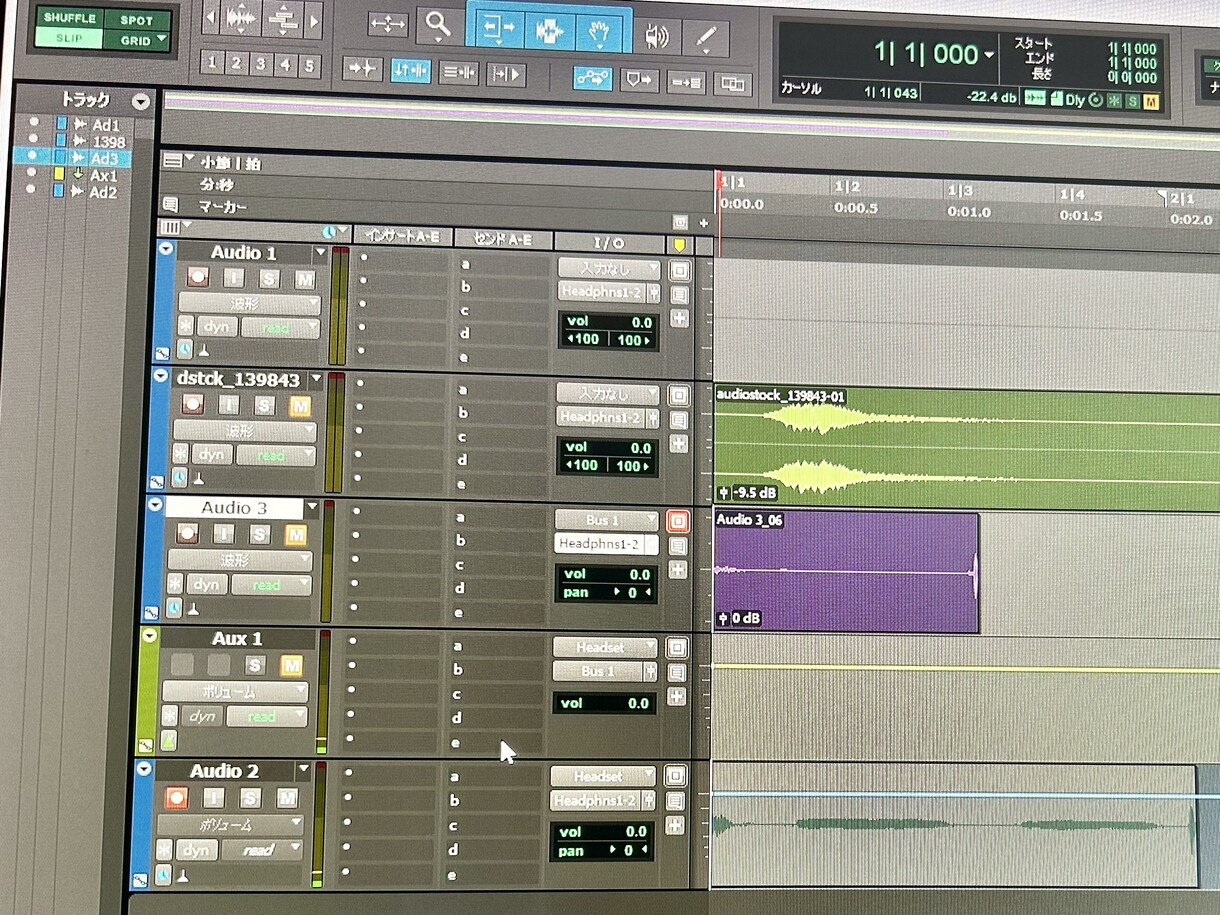The image size is (1220, 915).
Task: Open Audio 3 Bus 1 input selector
Action: 606,520
